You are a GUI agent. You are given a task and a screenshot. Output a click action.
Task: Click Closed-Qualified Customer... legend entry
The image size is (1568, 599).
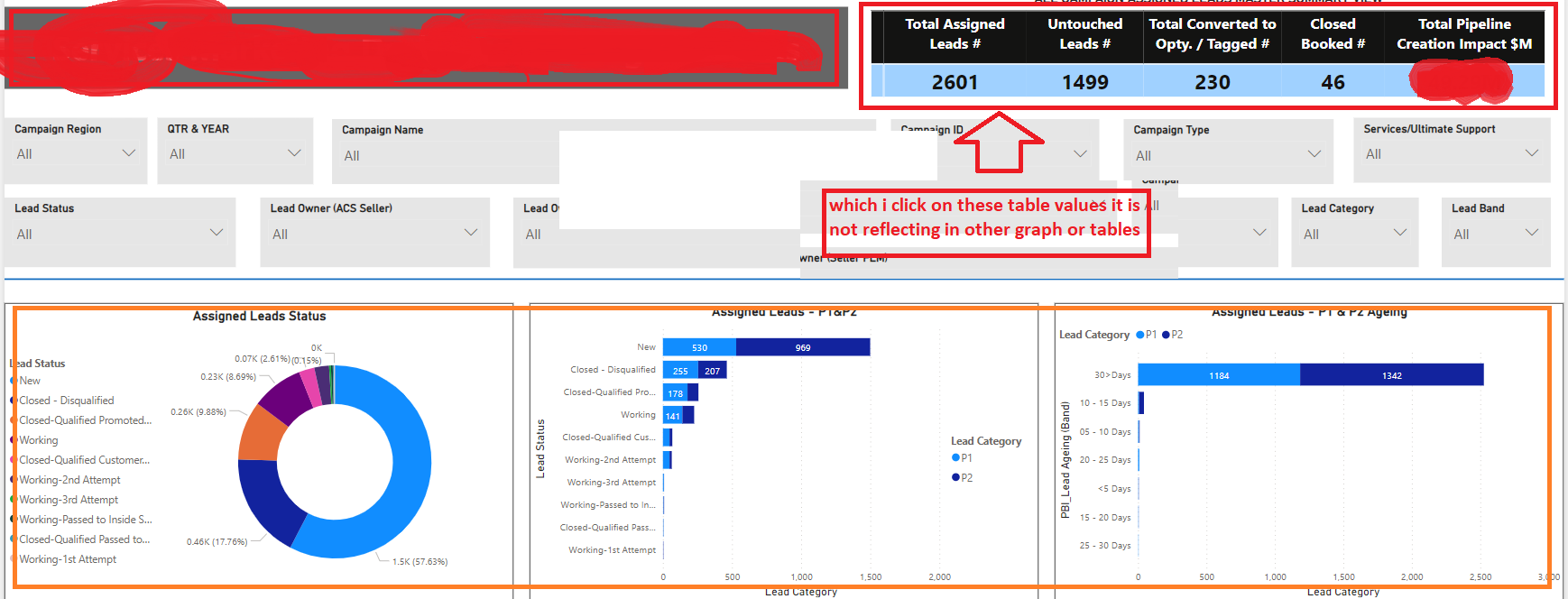84,460
